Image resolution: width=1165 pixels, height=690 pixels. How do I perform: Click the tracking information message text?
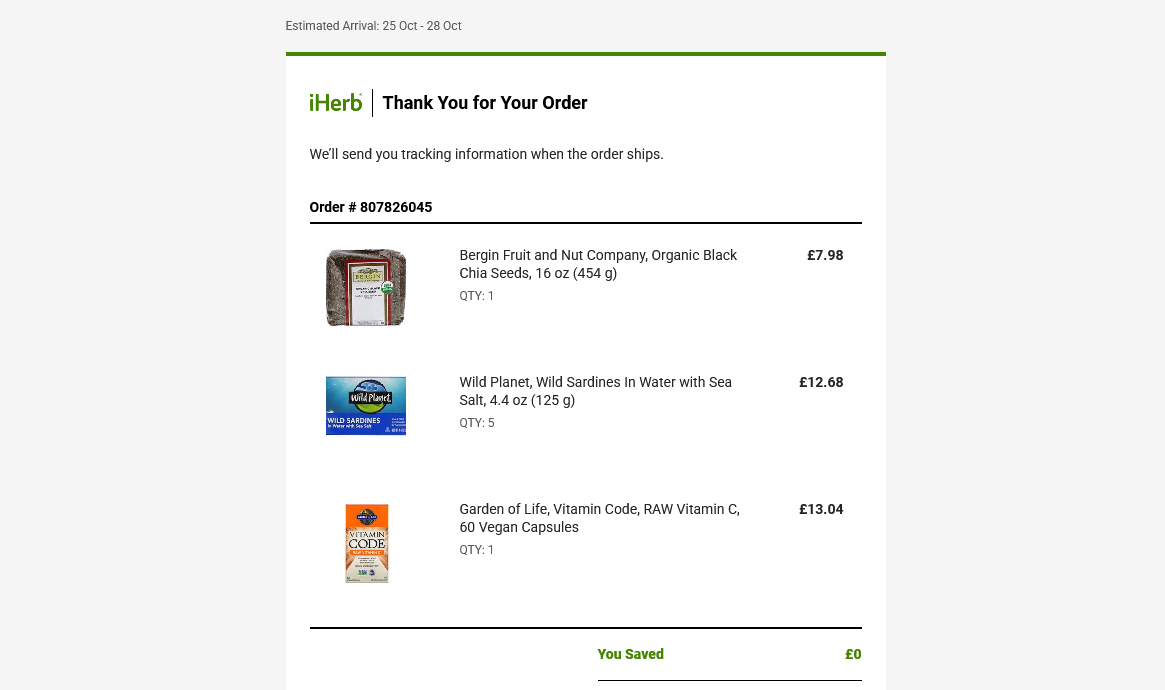[x=487, y=154]
